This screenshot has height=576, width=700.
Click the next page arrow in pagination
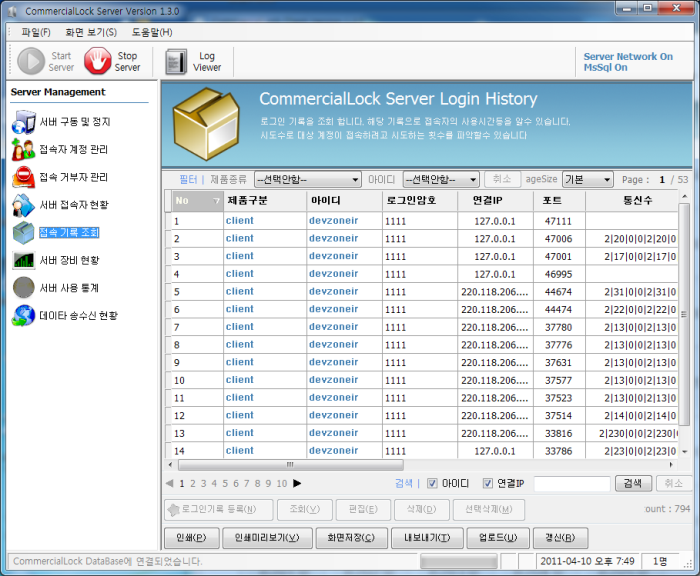[297, 483]
